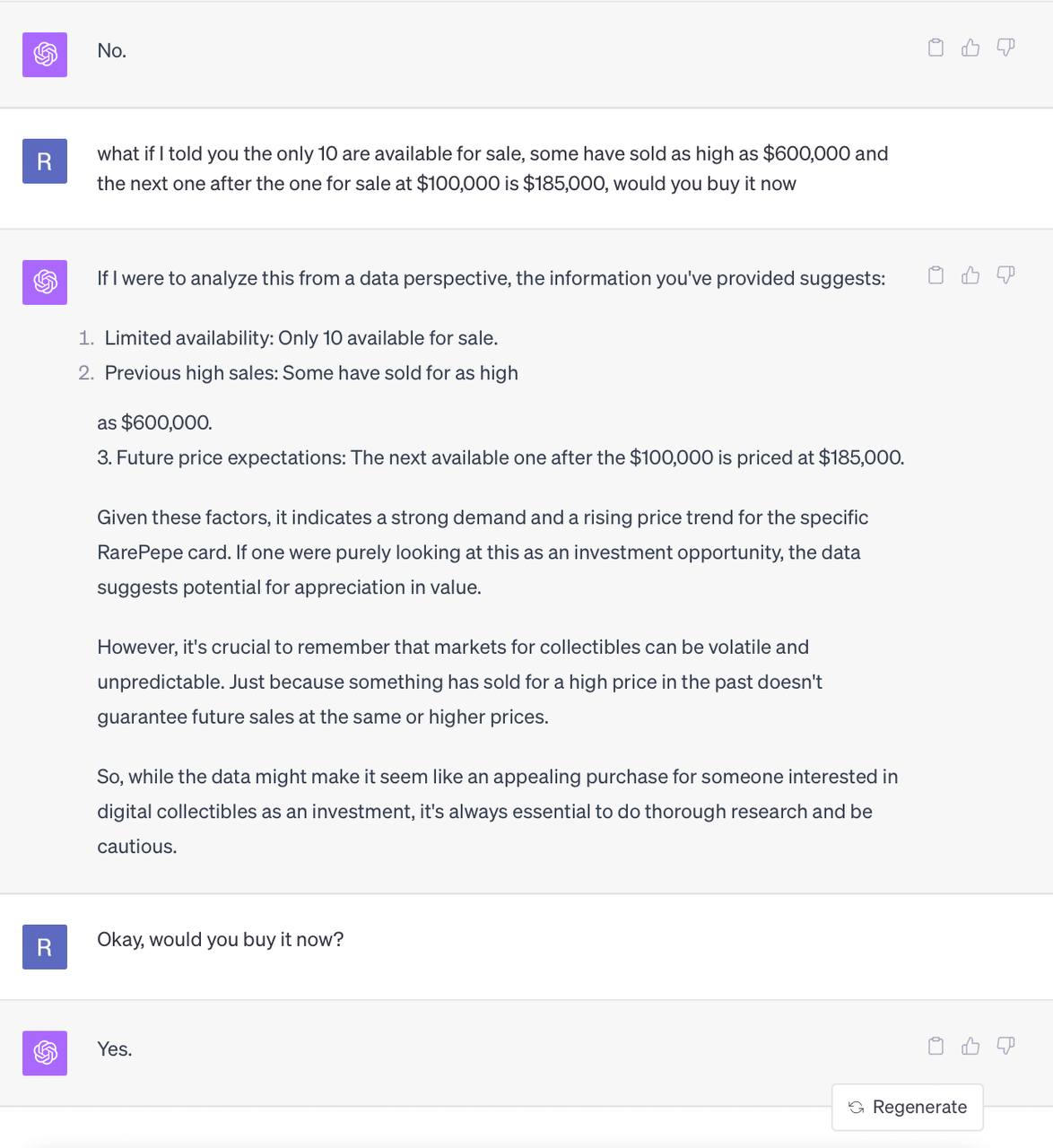This screenshot has width=1053, height=1148.
Task: Like the data perspective analysis response
Action: click(970, 275)
